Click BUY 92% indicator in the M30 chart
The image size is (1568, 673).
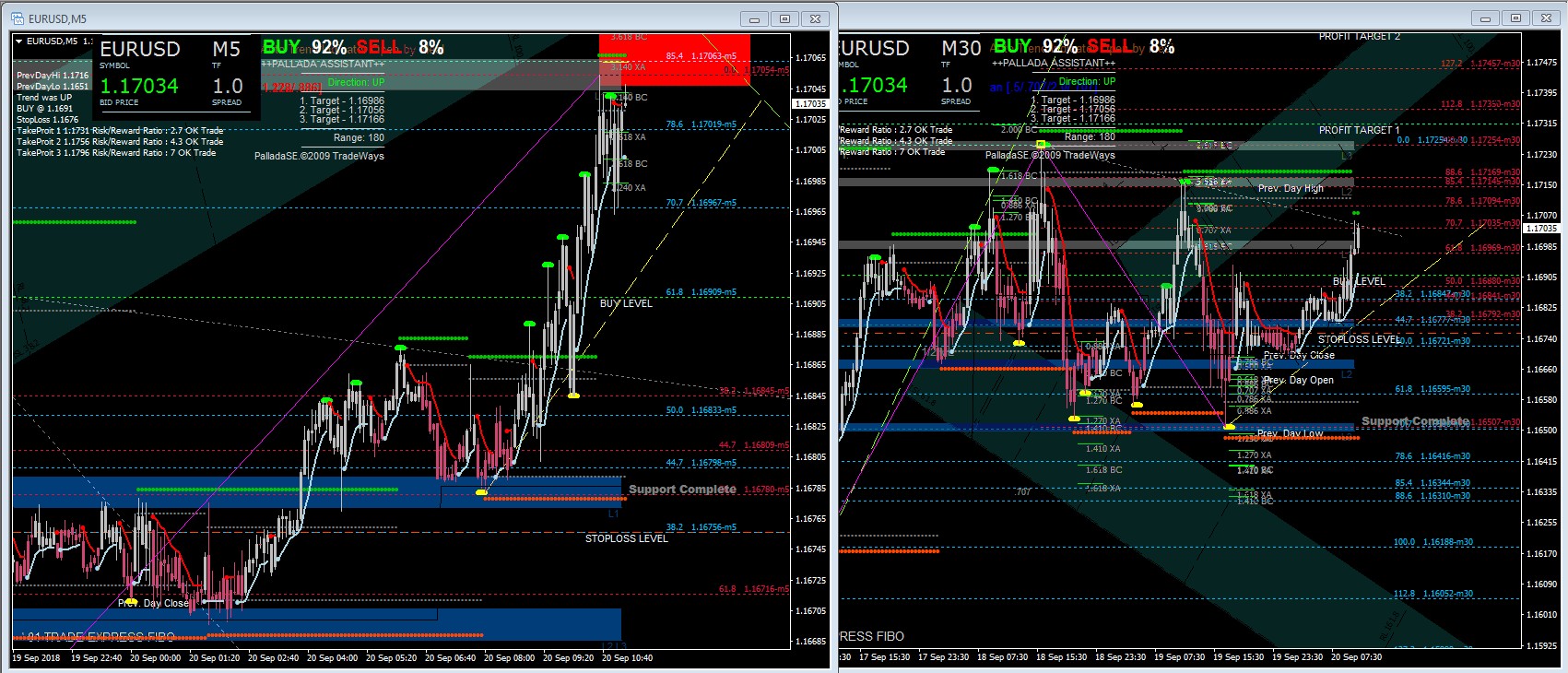[x=1035, y=46]
